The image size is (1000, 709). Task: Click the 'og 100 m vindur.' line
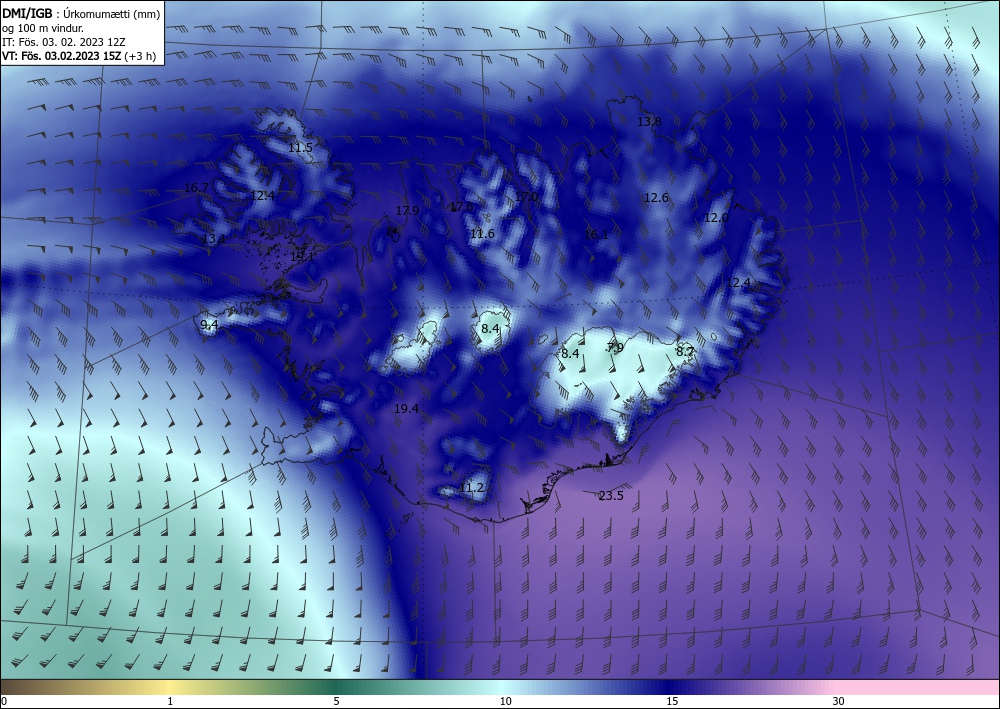click(x=43, y=28)
